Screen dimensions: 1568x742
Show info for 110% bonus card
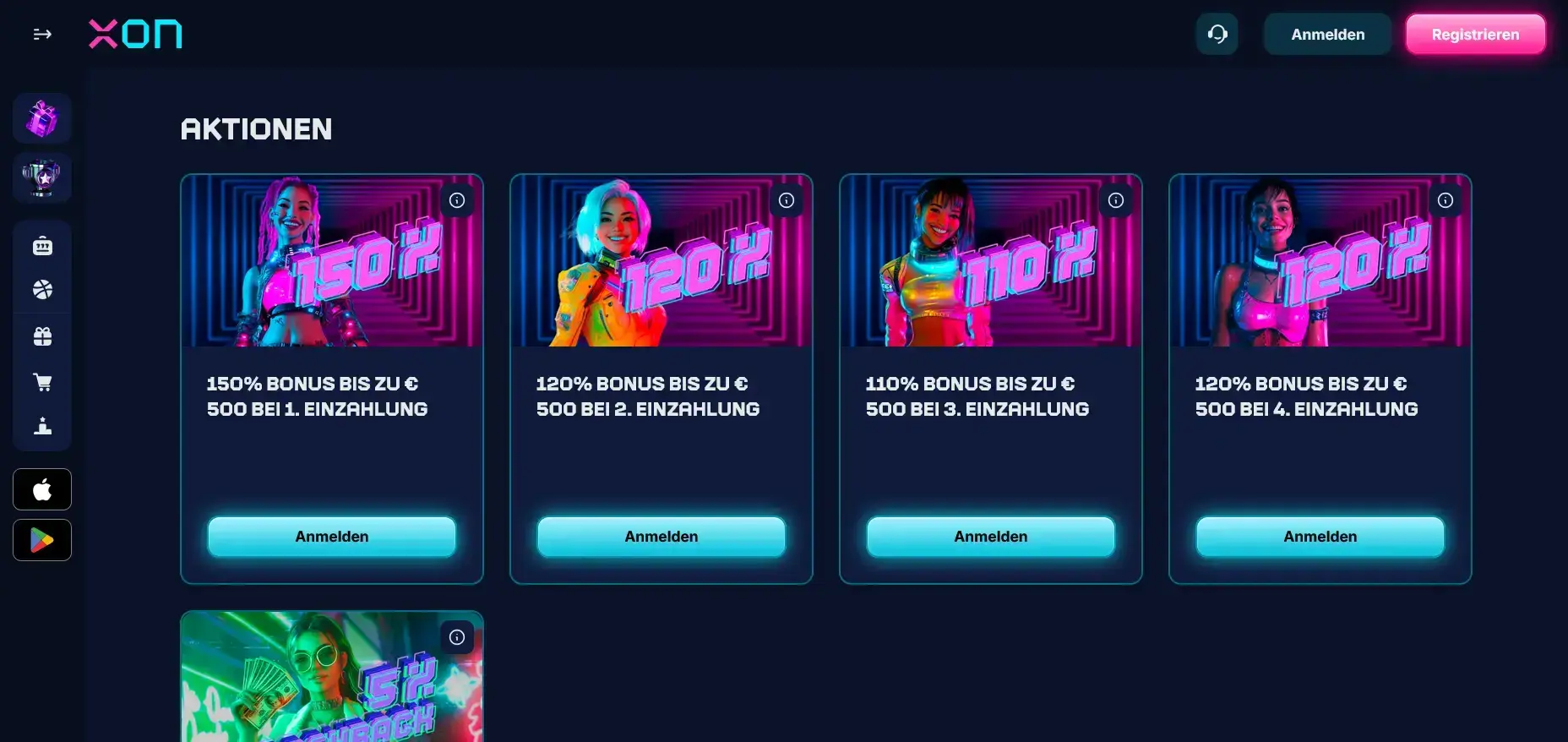click(1116, 200)
